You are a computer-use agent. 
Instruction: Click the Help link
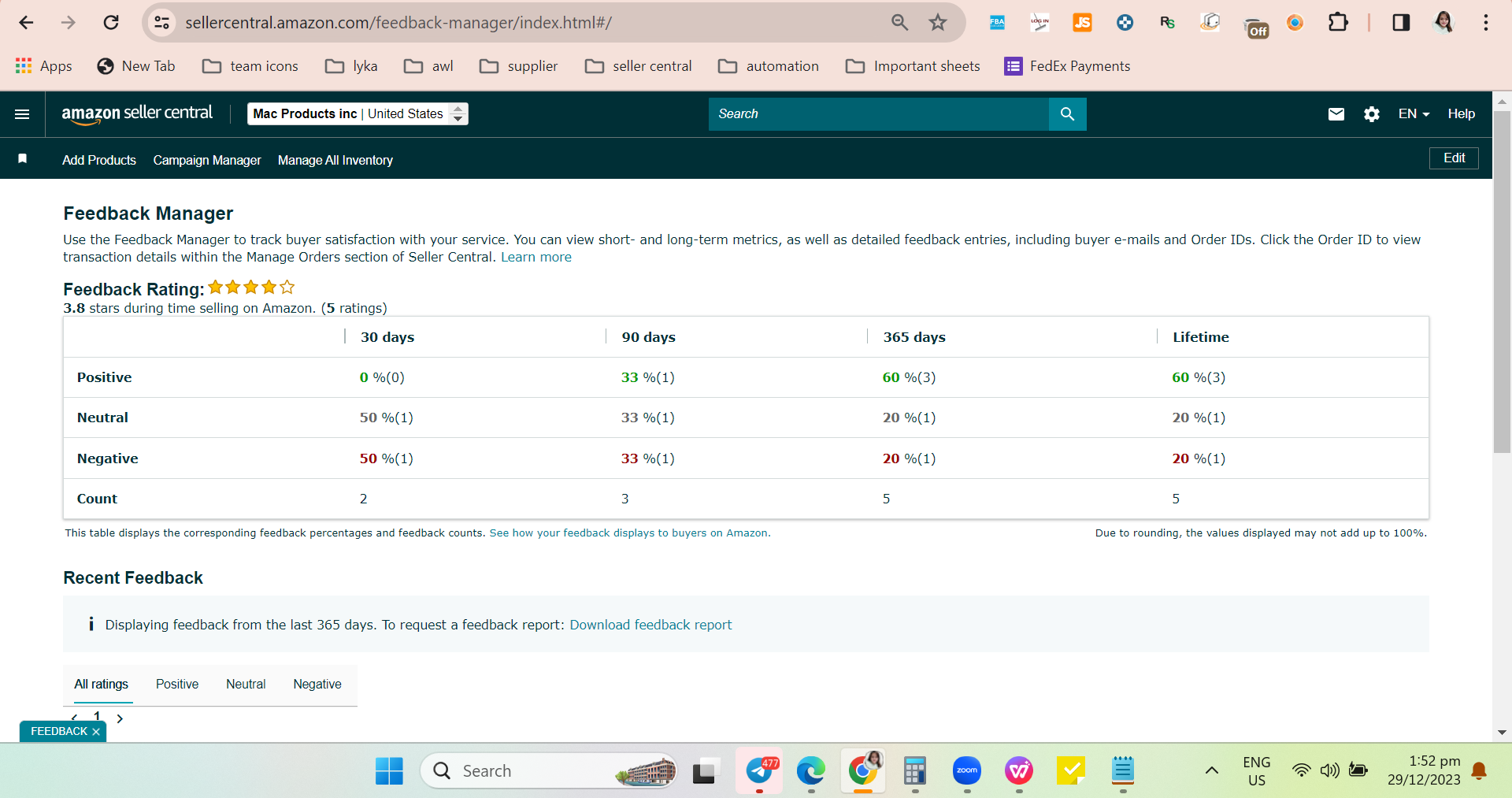point(1461,114)
